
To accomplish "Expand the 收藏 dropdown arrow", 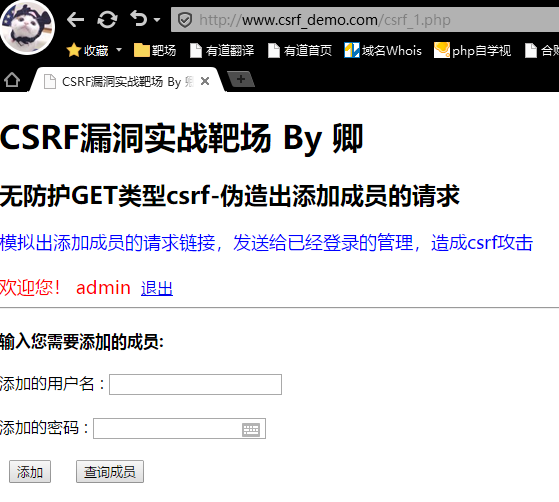I will point(119,50).
